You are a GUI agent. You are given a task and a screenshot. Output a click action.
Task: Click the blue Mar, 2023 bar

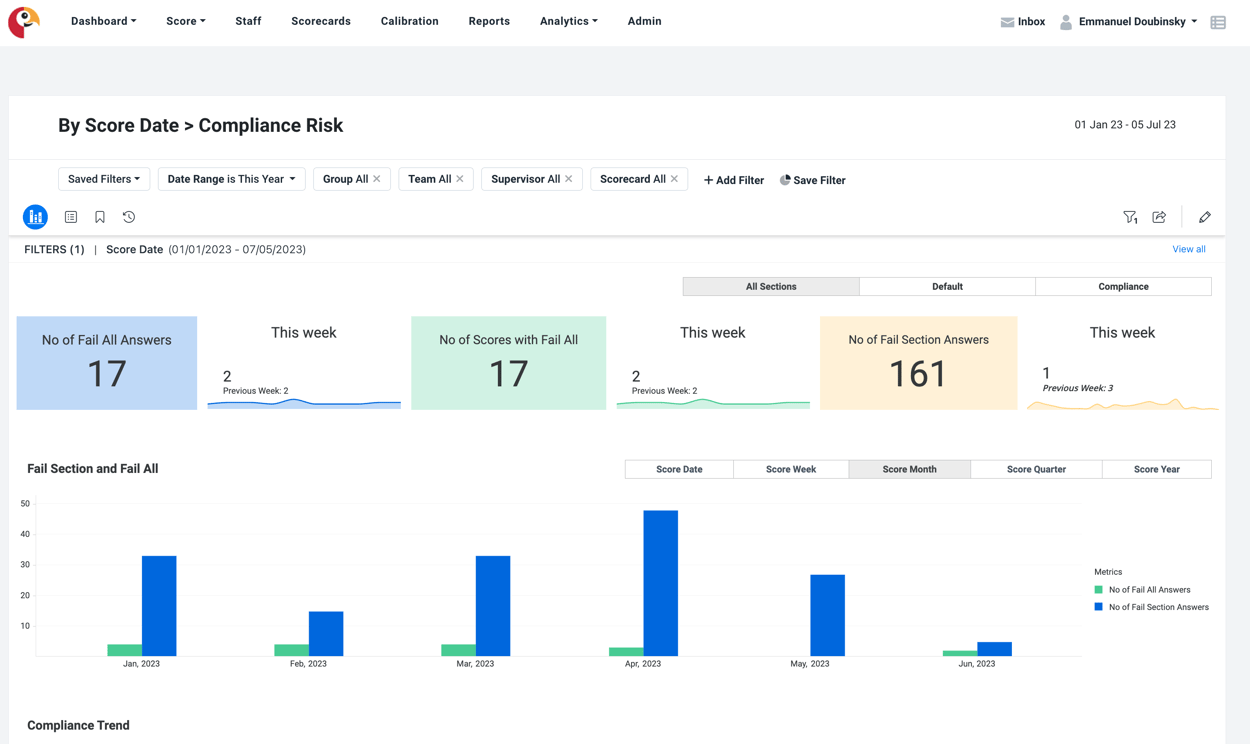(x=493, y=606)
